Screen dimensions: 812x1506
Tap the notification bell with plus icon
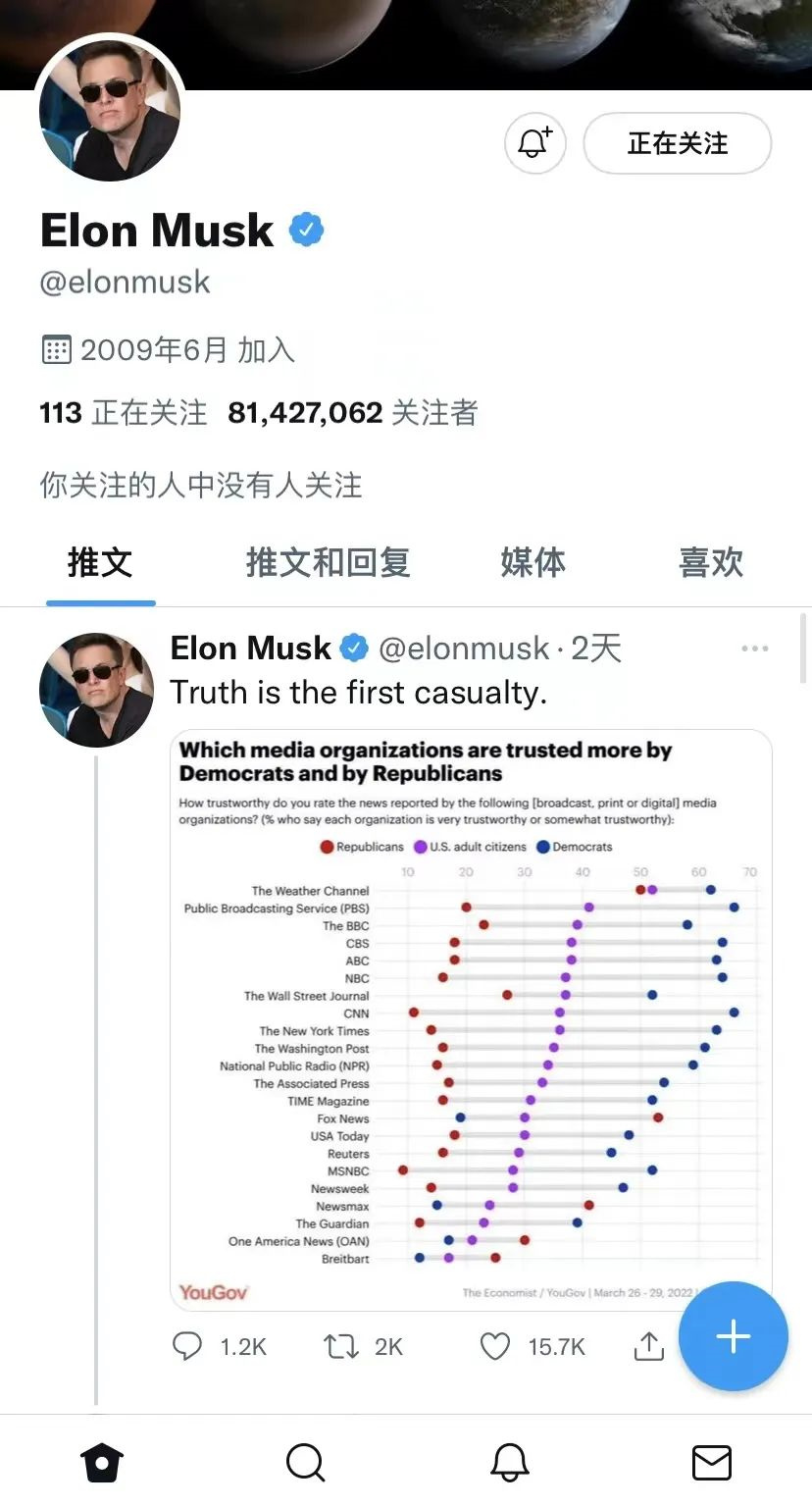click(535, 143)
